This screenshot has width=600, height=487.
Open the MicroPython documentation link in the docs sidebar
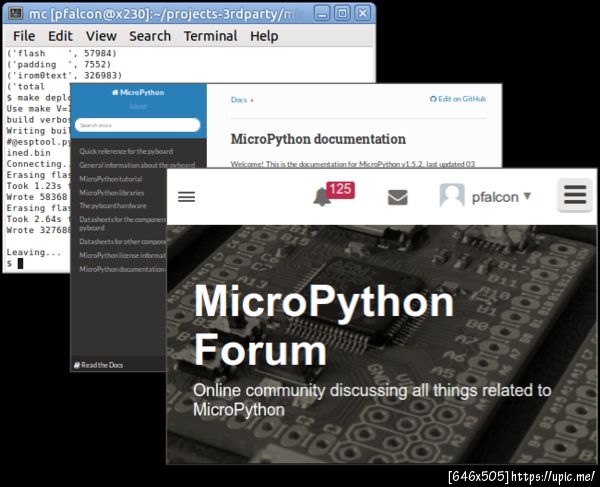122,269
